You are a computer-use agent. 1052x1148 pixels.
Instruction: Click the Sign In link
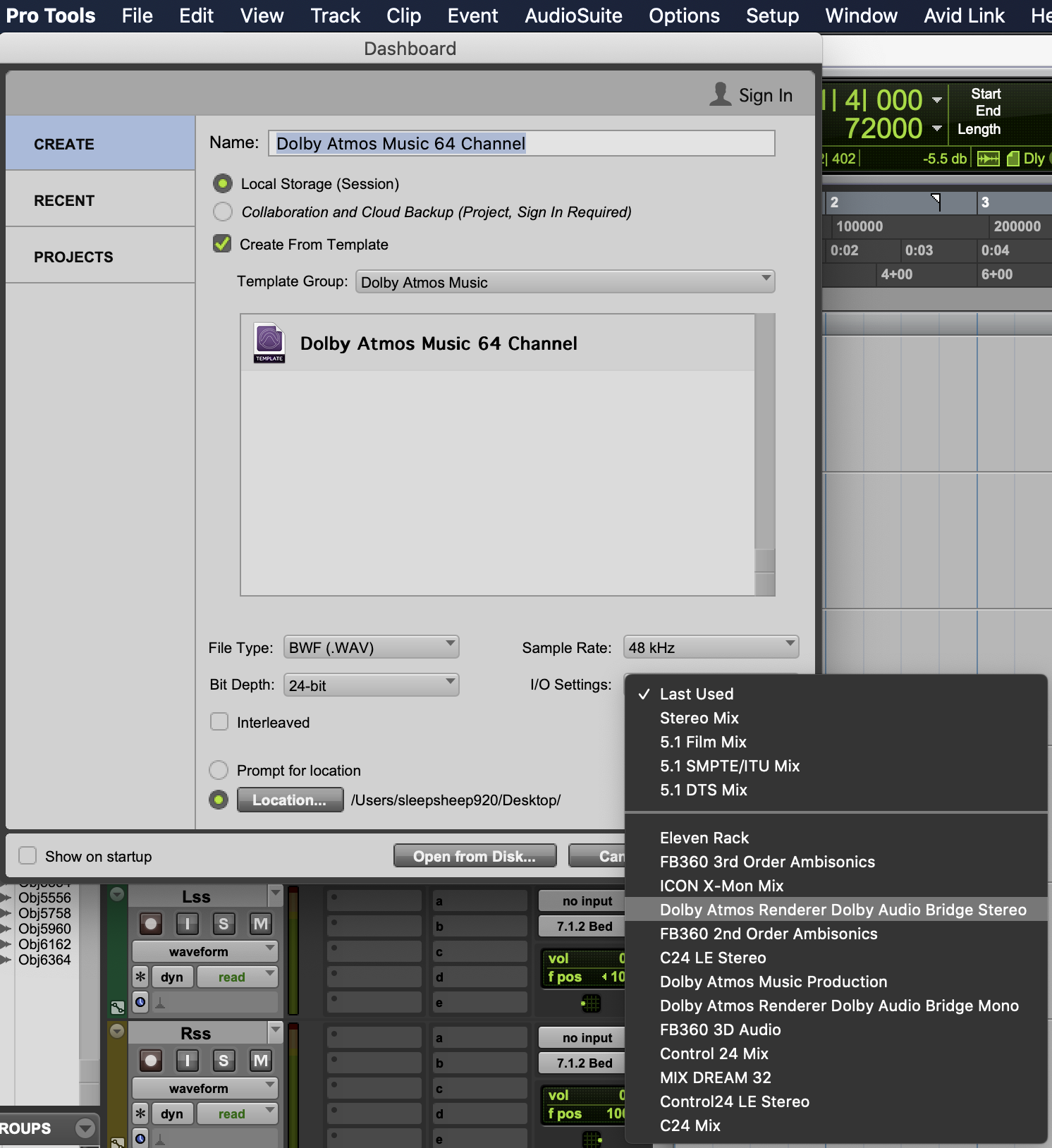(765, 95)
